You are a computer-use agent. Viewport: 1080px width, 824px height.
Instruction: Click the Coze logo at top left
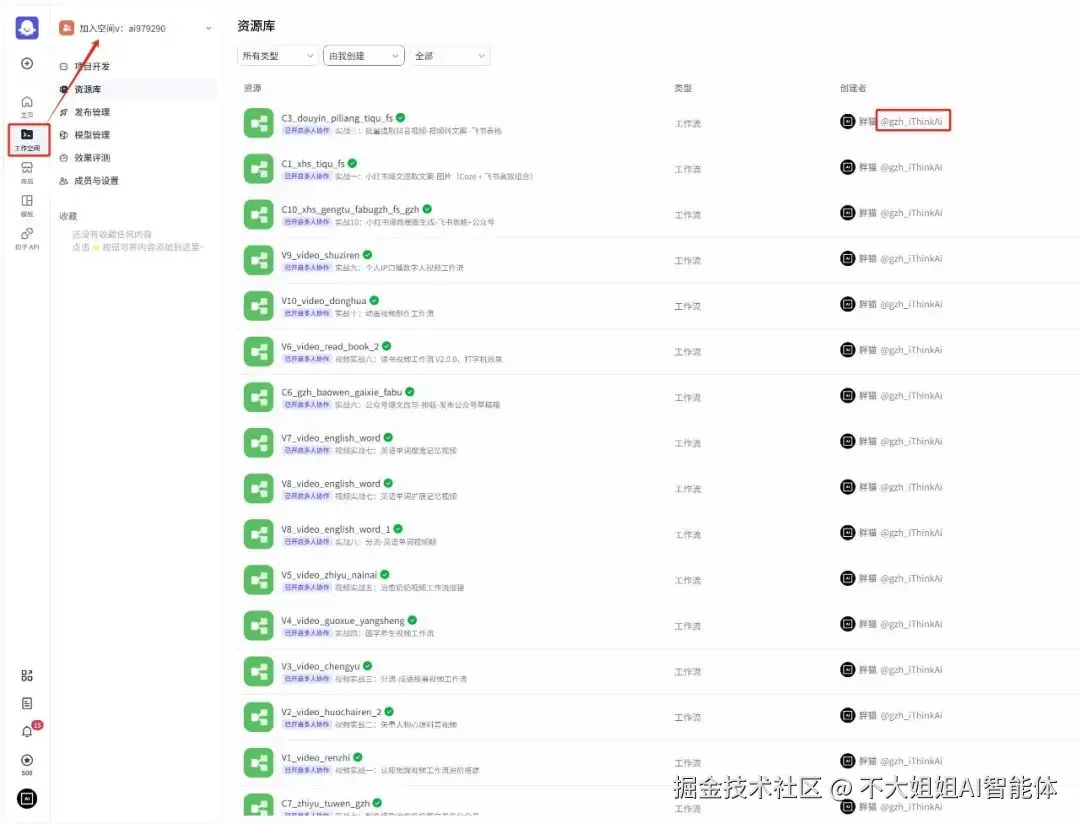pos(26,26)
